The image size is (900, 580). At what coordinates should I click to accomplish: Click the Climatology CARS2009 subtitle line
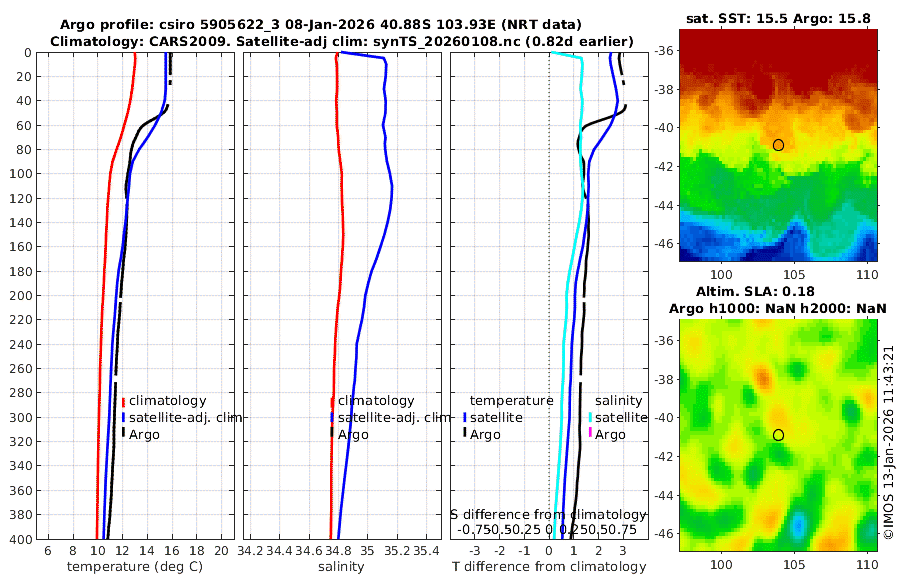[x=342, y=42]
